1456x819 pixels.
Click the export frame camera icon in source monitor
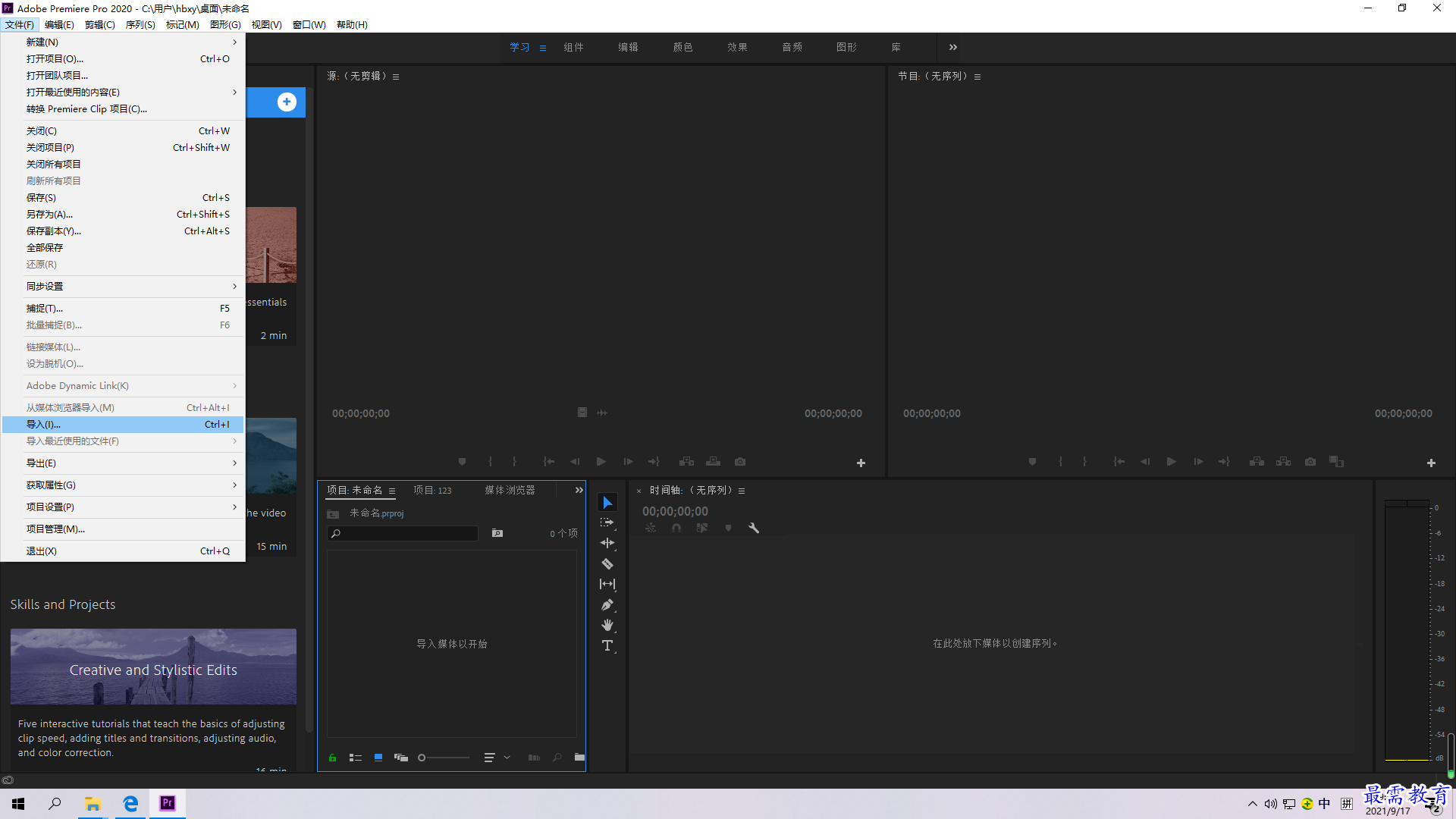click(x=740, y=461)
